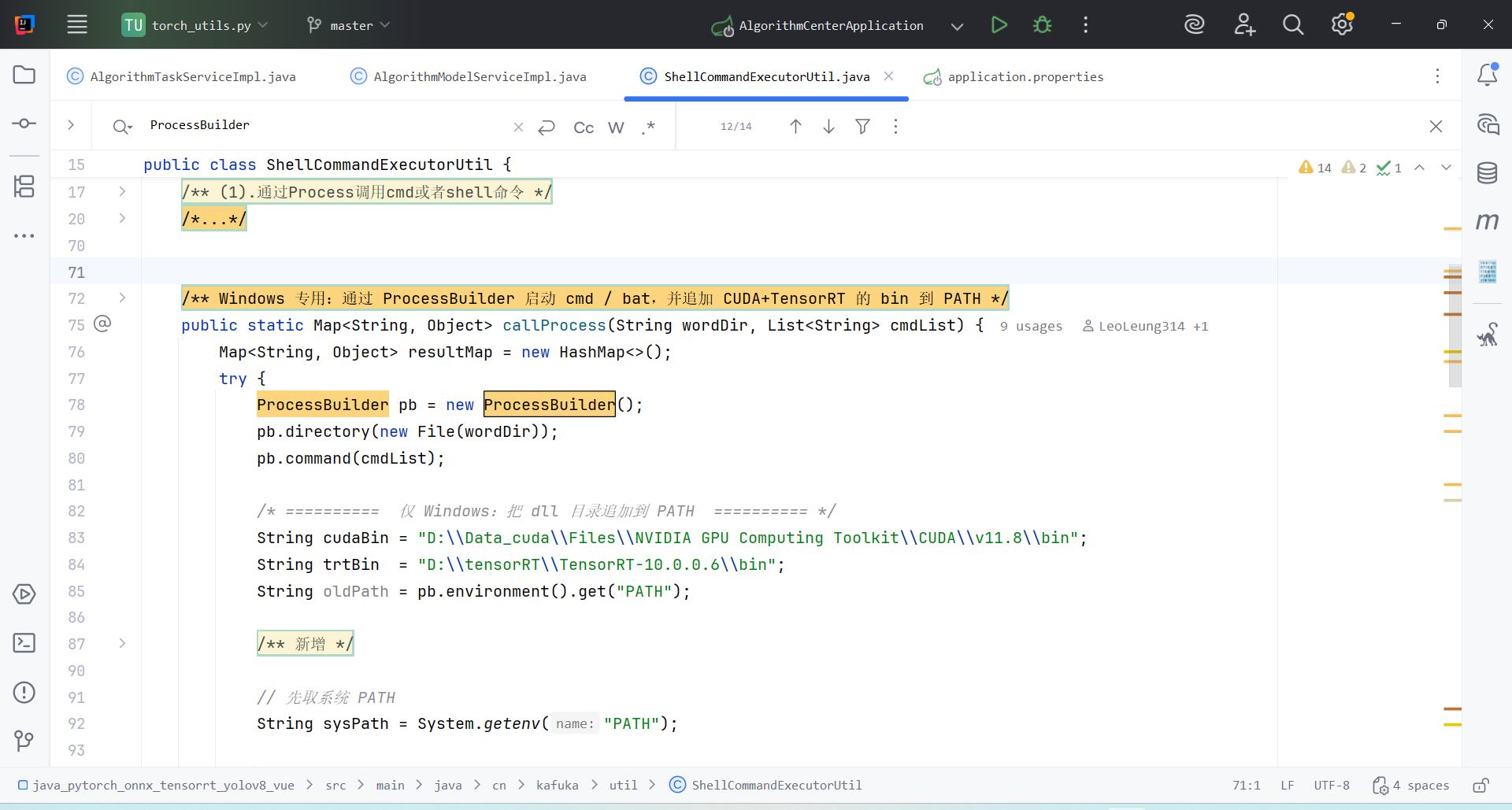Open the Maven tool window

tap(1488, 221)
